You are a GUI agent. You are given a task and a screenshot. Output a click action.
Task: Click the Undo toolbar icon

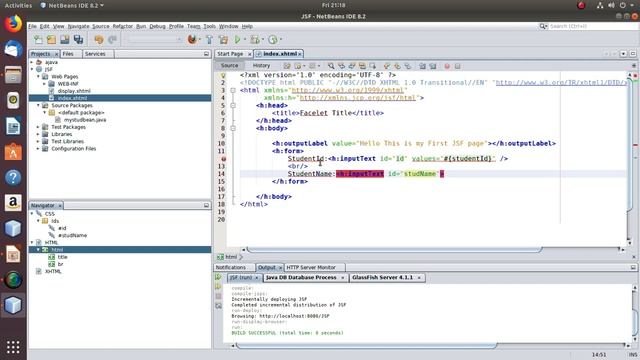(x=99, y=40)
